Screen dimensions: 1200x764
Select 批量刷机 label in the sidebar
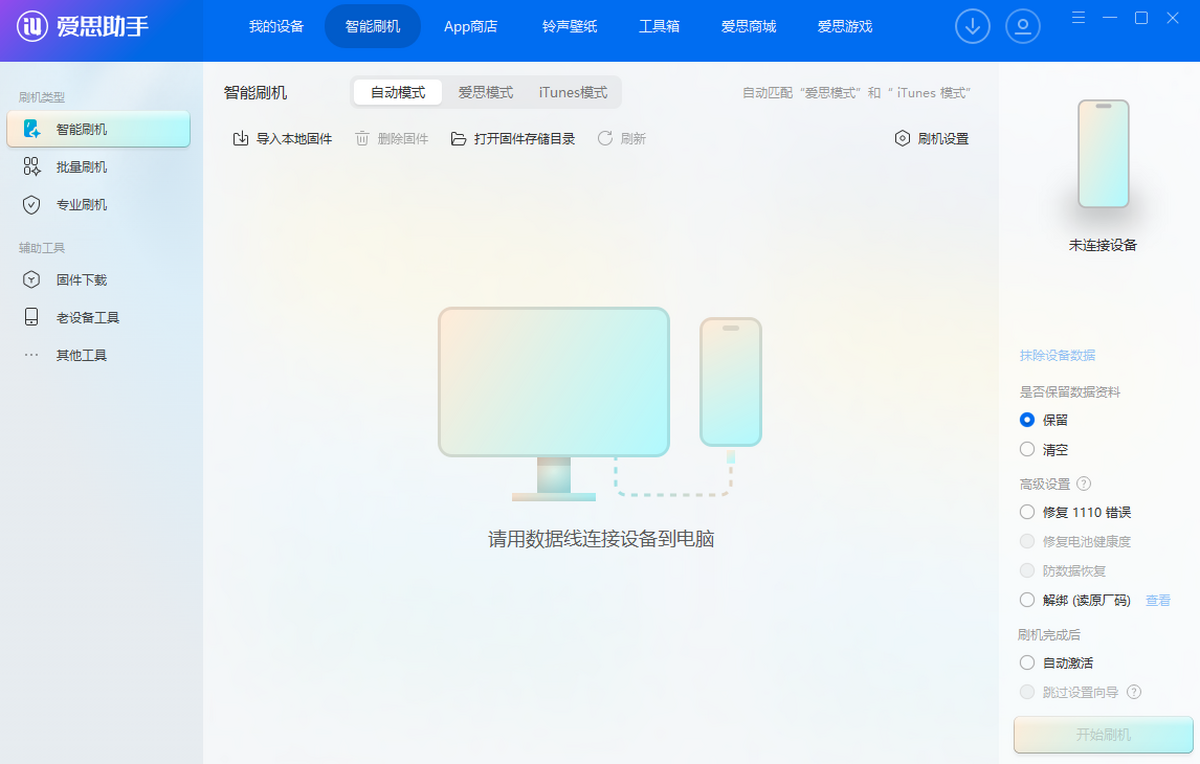[81, 167]
